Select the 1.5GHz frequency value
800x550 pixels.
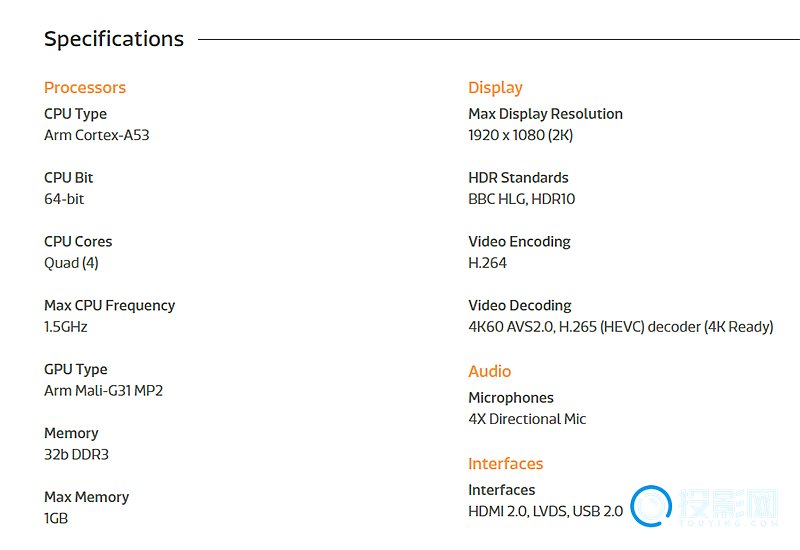(66, 327)
